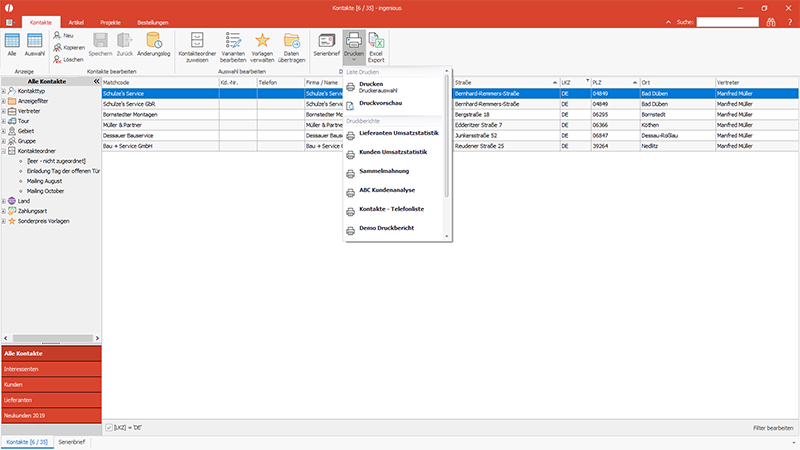Select Mailing August folder
The width and height of the screenshot is (800, 450).
tap(44, 181)
